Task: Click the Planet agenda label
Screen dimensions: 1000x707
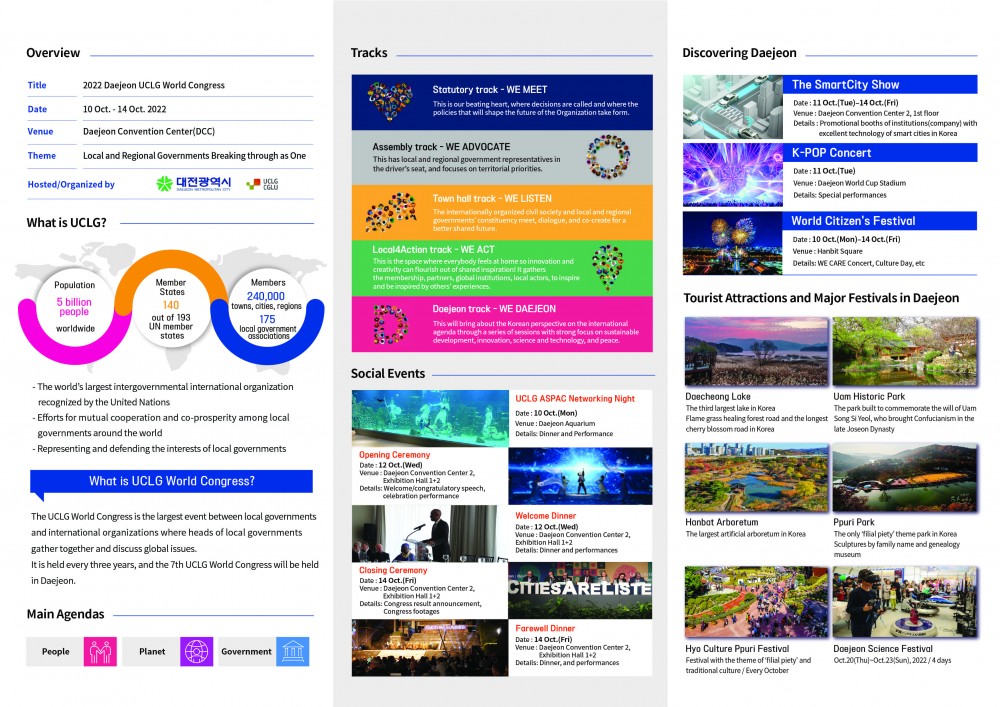Action: tap(152, 652)
